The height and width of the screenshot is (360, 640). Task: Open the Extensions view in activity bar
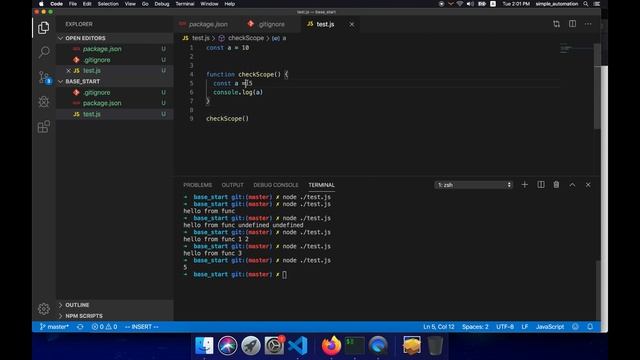click(44, 127)
